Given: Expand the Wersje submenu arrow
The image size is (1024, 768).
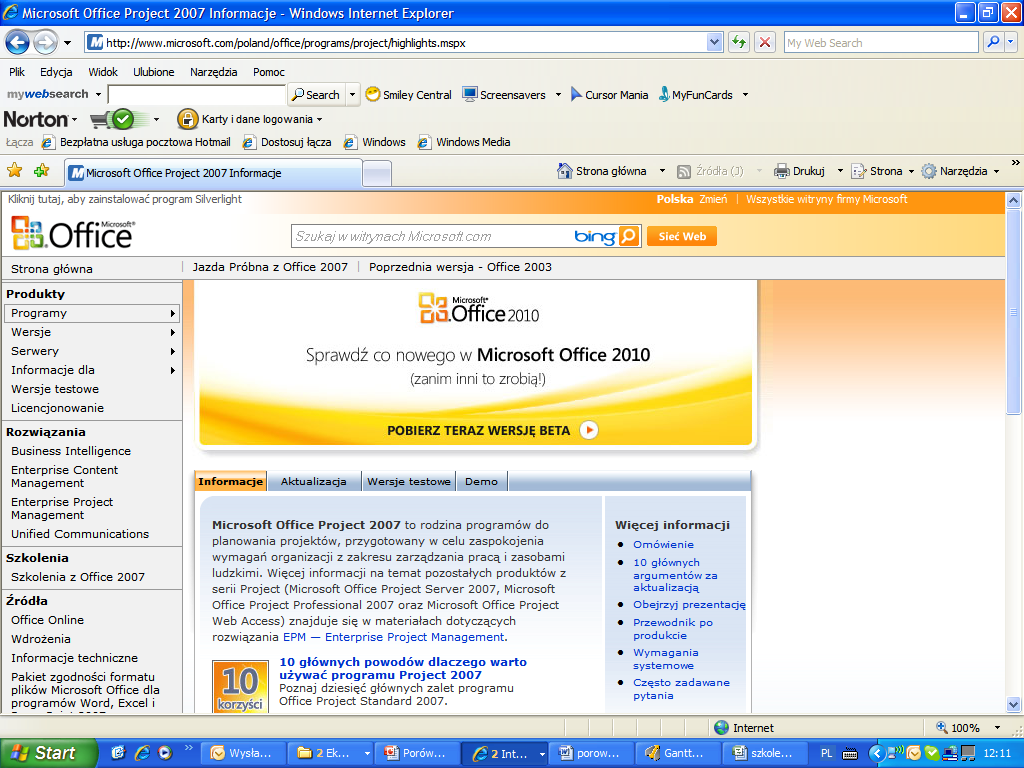Looking at the screenshot, I should click(172, 332).
